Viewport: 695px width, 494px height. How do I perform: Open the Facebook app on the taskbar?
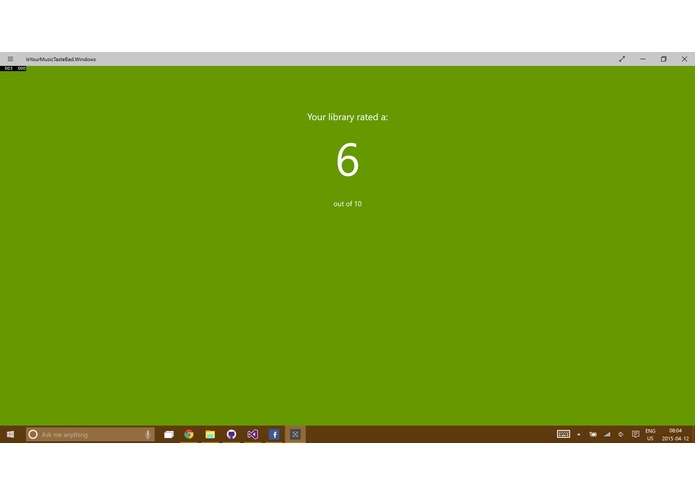pos(274,435)
